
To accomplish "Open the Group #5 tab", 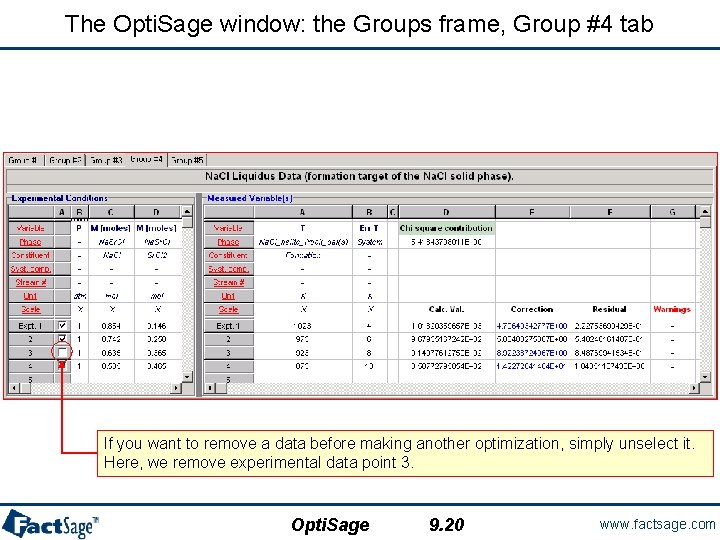I will pos(187,160).
